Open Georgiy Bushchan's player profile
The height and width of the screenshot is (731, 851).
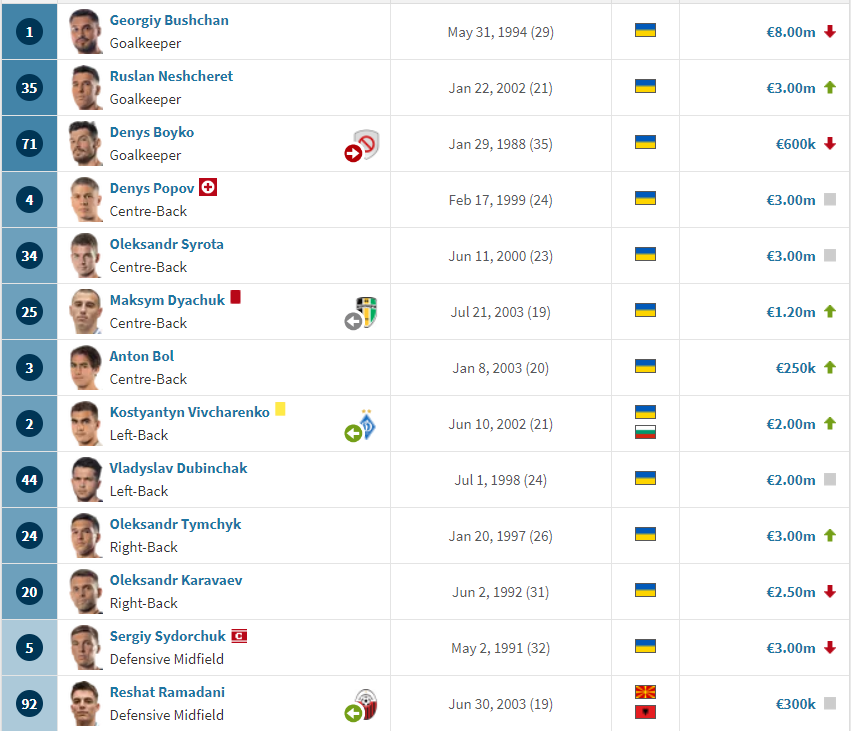168,20
